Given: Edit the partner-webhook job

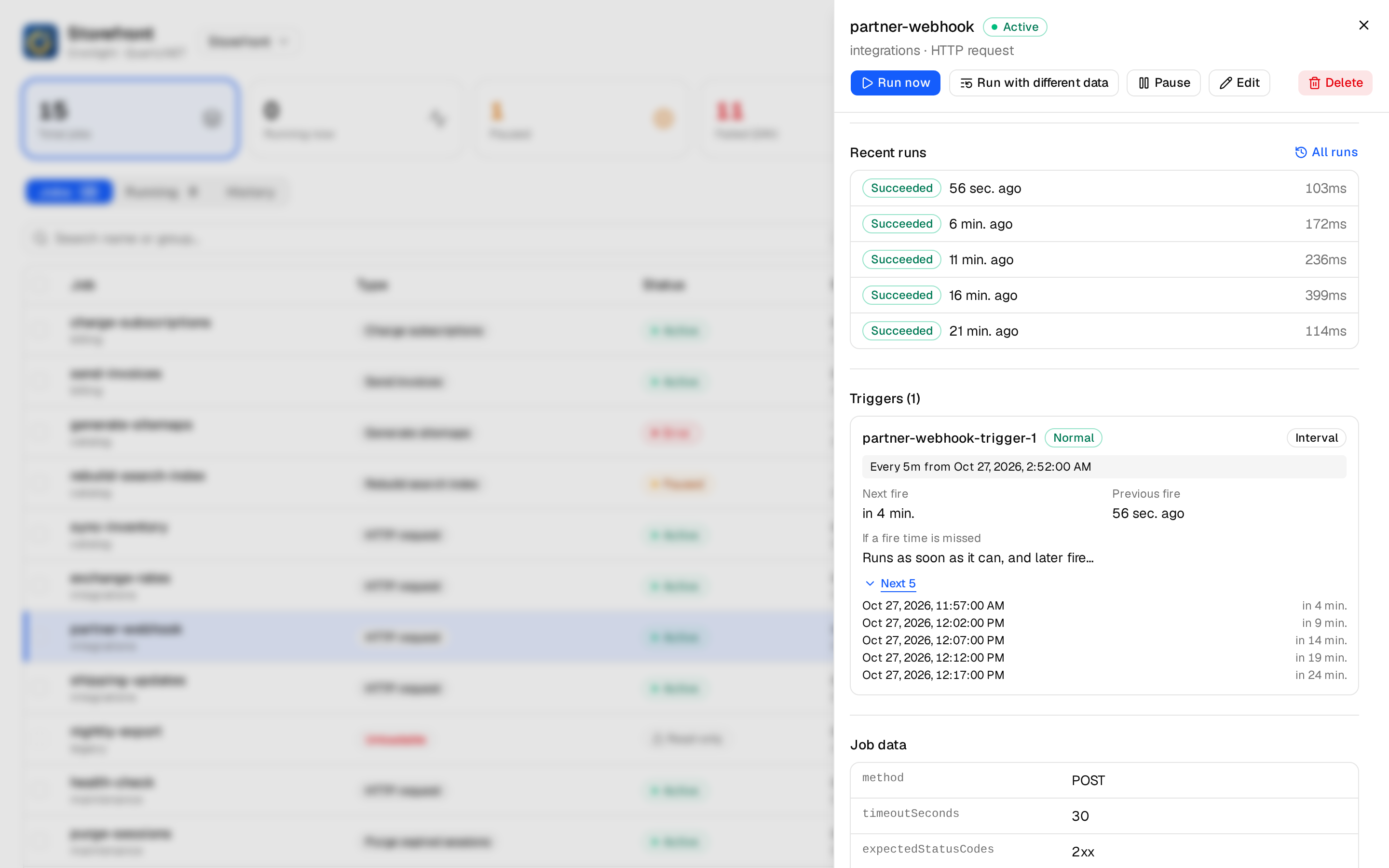Looking at the screenshot, I should [x=1239, y=82].
